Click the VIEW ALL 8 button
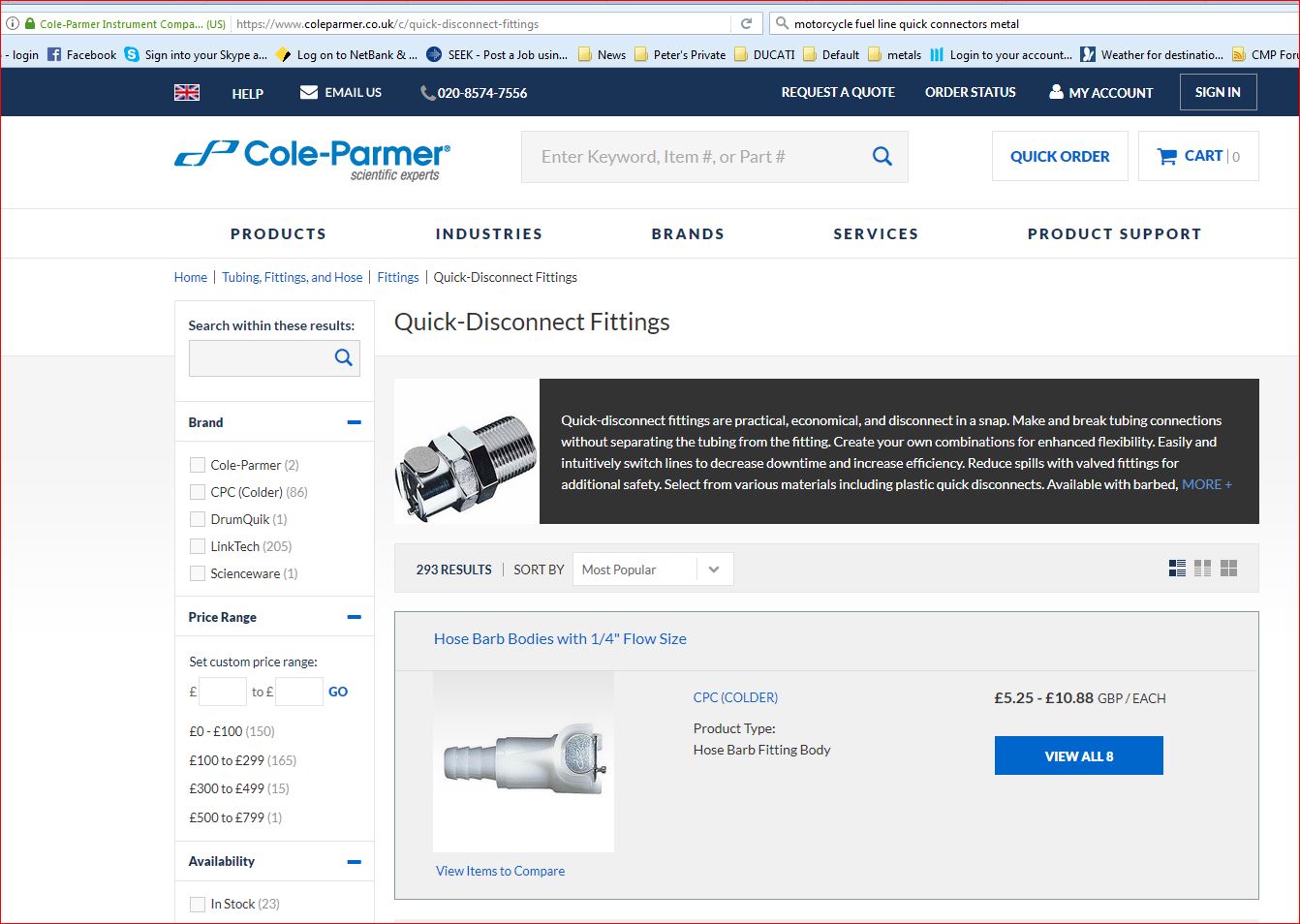 tap(1078, 755)
